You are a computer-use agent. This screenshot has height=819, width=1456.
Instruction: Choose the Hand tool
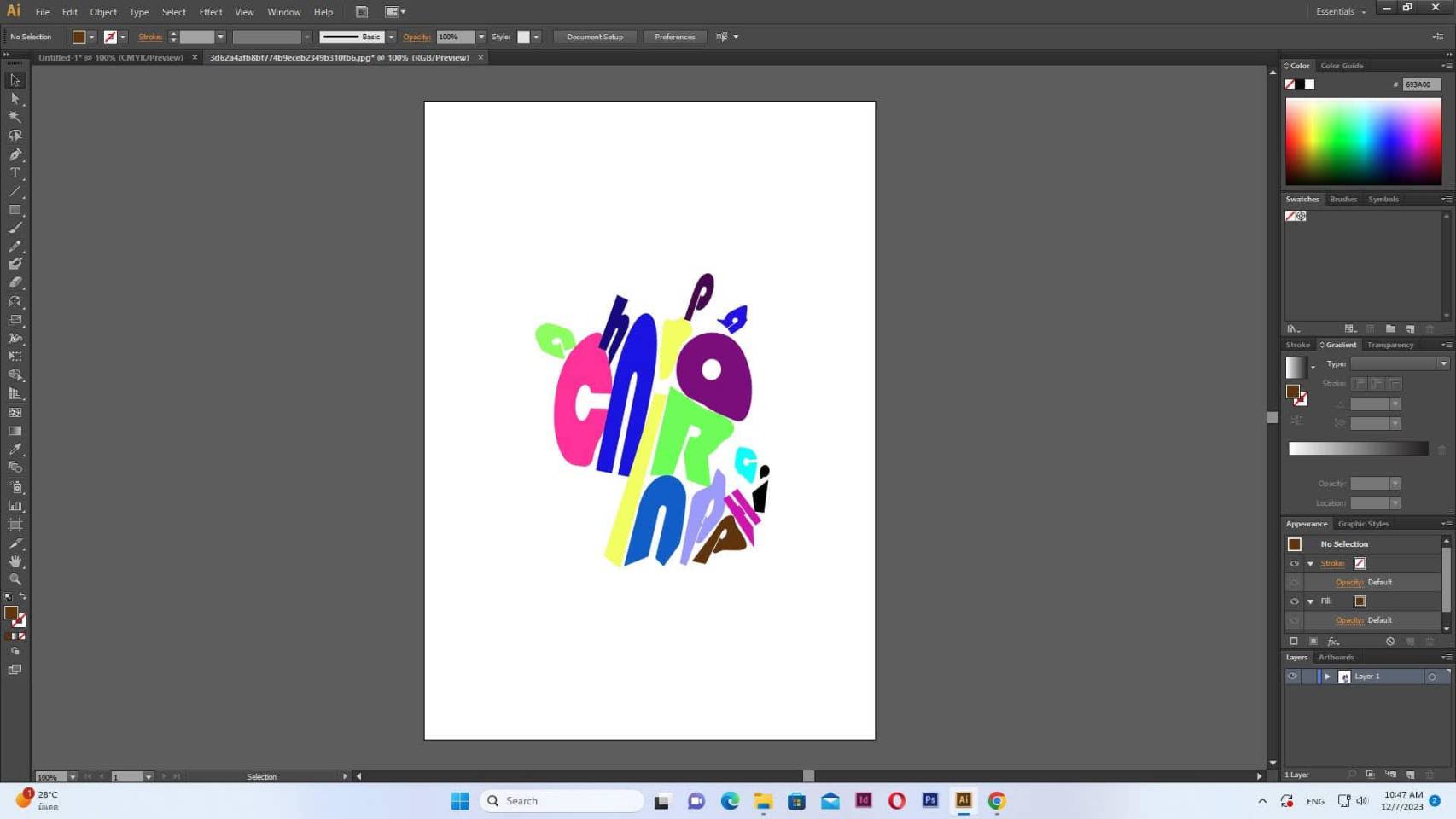pos(15,561)
